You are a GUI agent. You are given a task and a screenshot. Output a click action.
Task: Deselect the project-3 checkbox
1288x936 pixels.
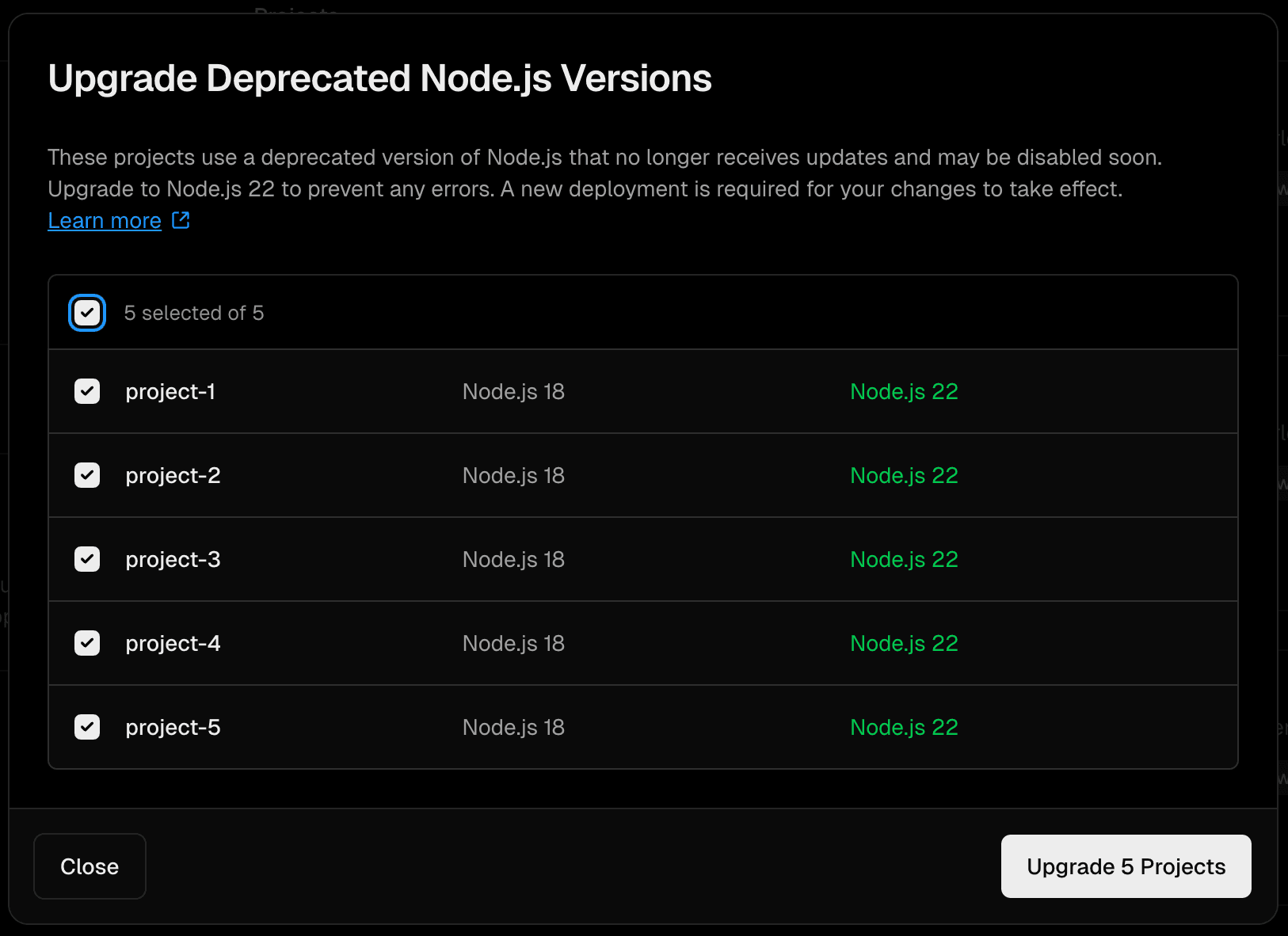[87, 559]
